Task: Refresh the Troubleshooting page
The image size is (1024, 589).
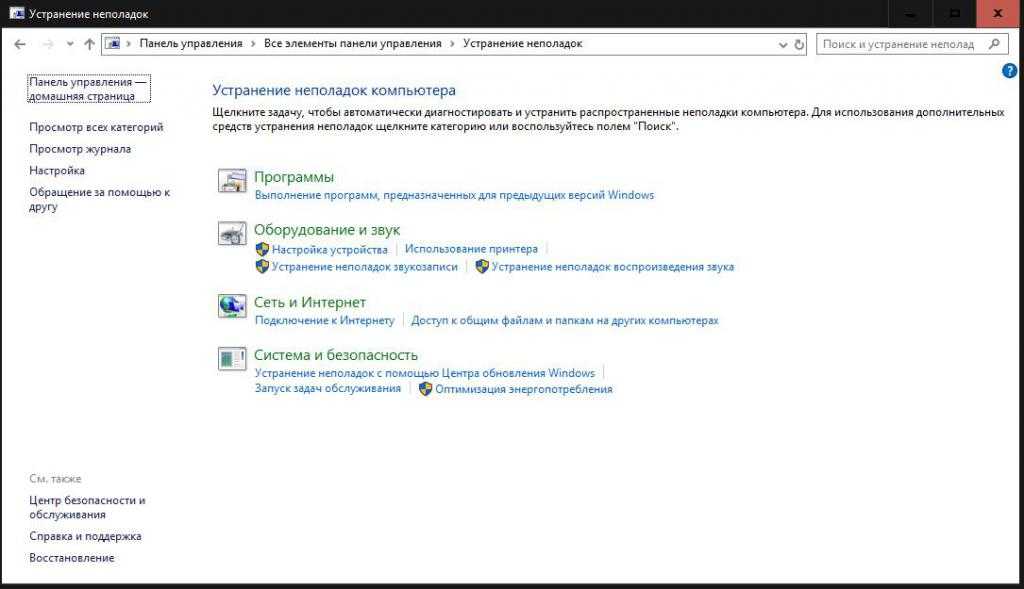Action: click(x=799, y=45)
